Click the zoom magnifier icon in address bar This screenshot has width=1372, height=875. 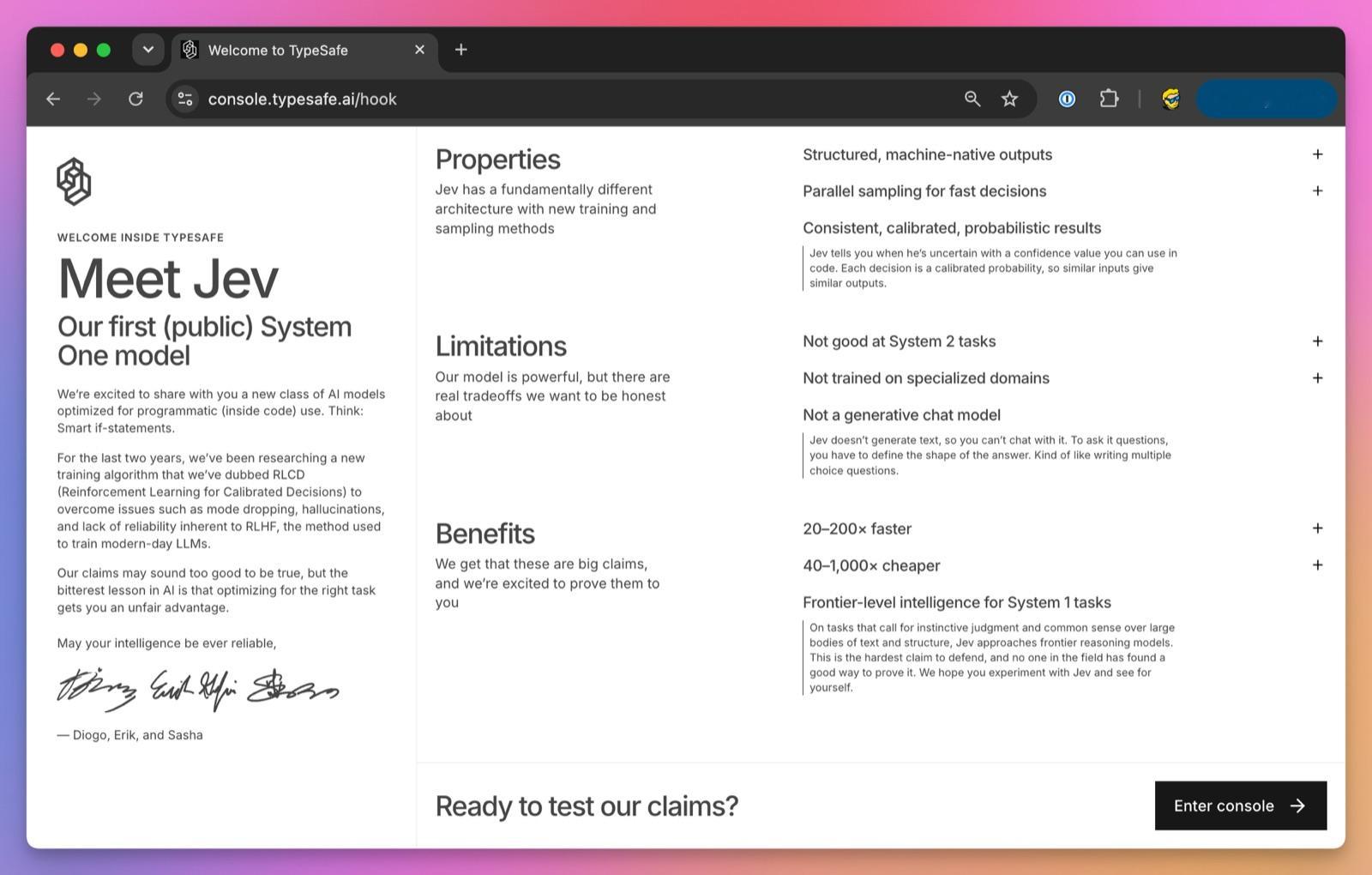tap(972, 100)
